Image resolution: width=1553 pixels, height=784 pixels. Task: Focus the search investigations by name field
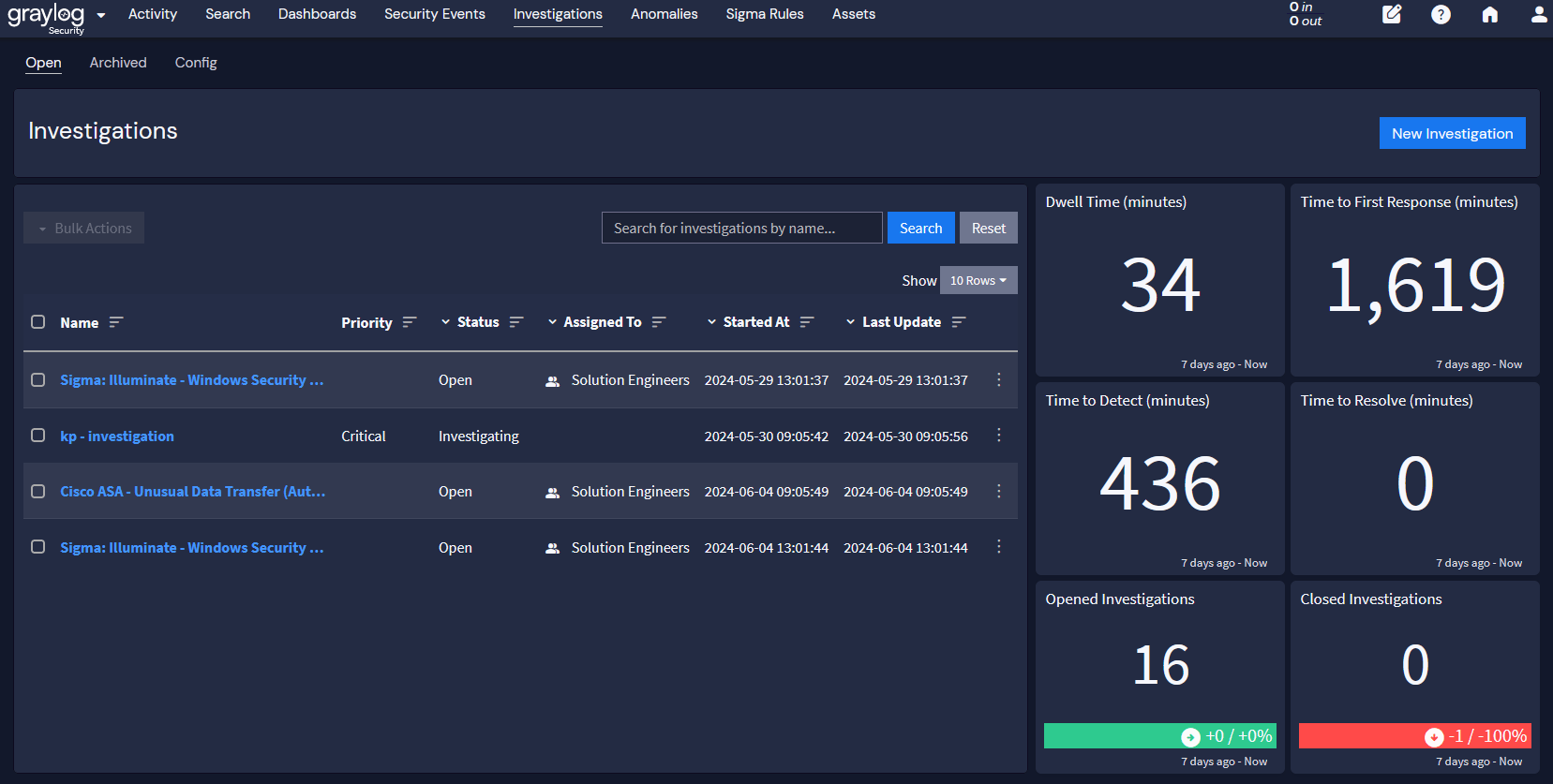coord(741,228)
